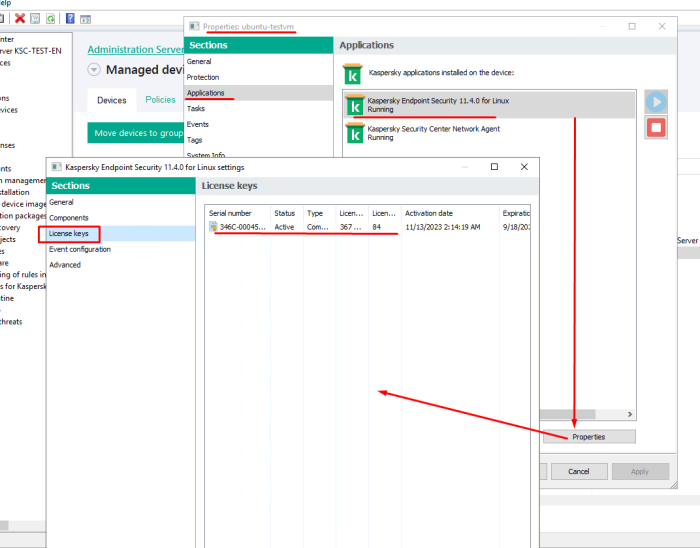700x548 pixels.
Task: Open Applications section in ubuntu-testvm properties
Action: 258,93
